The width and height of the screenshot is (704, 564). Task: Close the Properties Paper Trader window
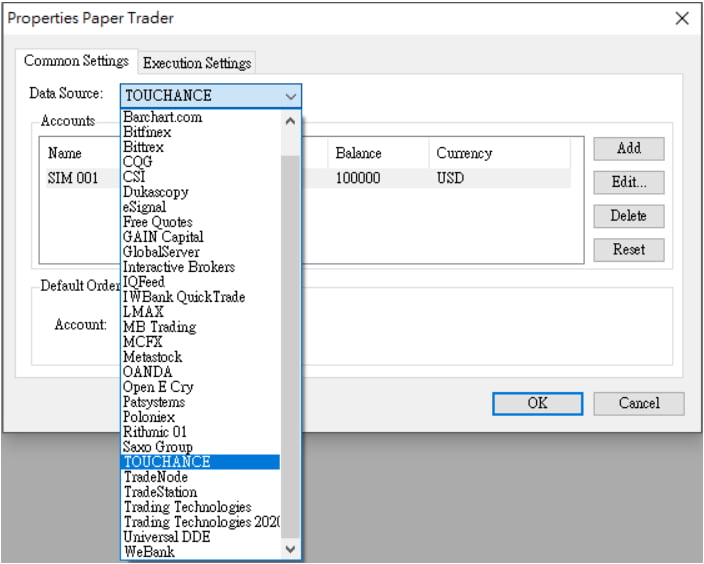[682, 18]
